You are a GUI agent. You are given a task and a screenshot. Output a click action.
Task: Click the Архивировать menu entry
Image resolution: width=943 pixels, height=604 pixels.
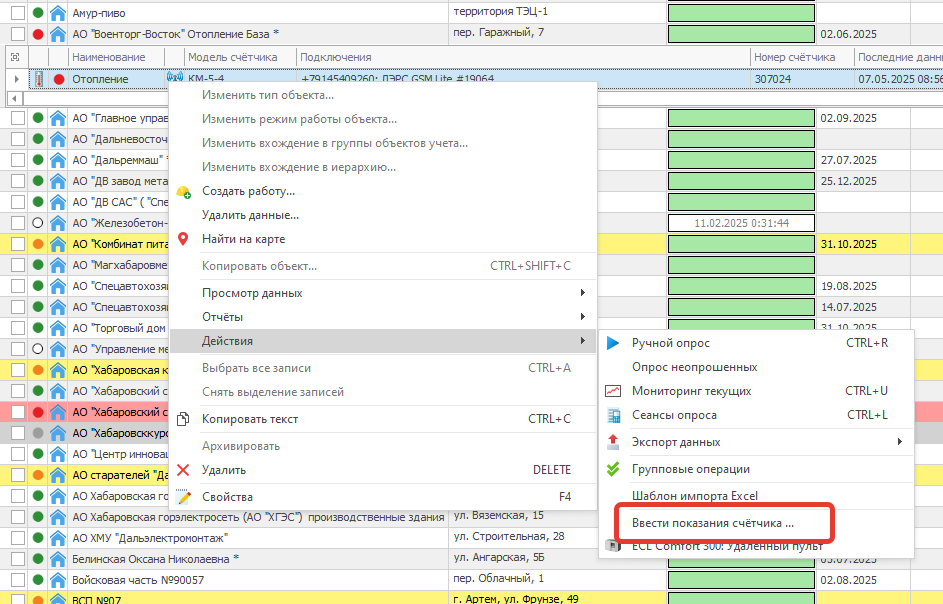point(241,446)
